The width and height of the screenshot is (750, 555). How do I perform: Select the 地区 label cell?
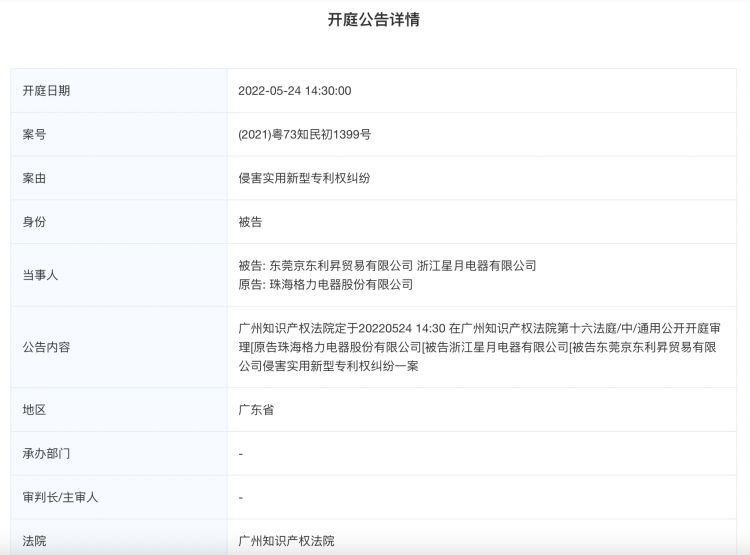[x=119, y=410]
